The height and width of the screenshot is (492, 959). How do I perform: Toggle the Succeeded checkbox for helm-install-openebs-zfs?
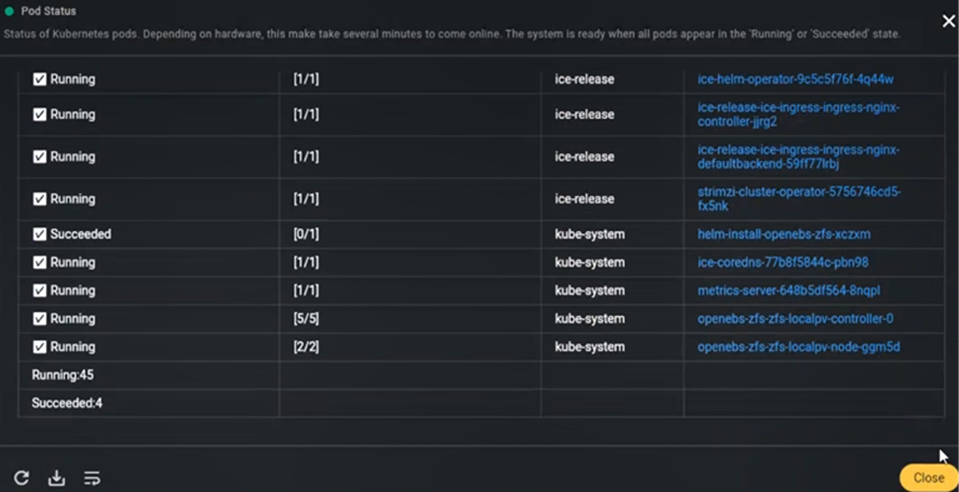point(40,234)
